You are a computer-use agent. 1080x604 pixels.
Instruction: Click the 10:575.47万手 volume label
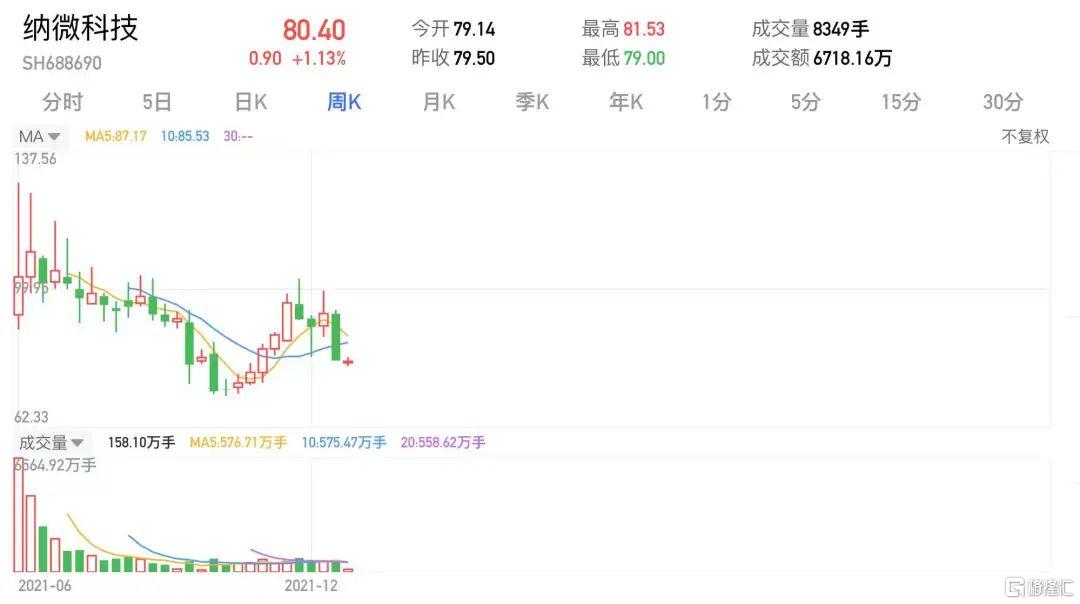(344, 442)
